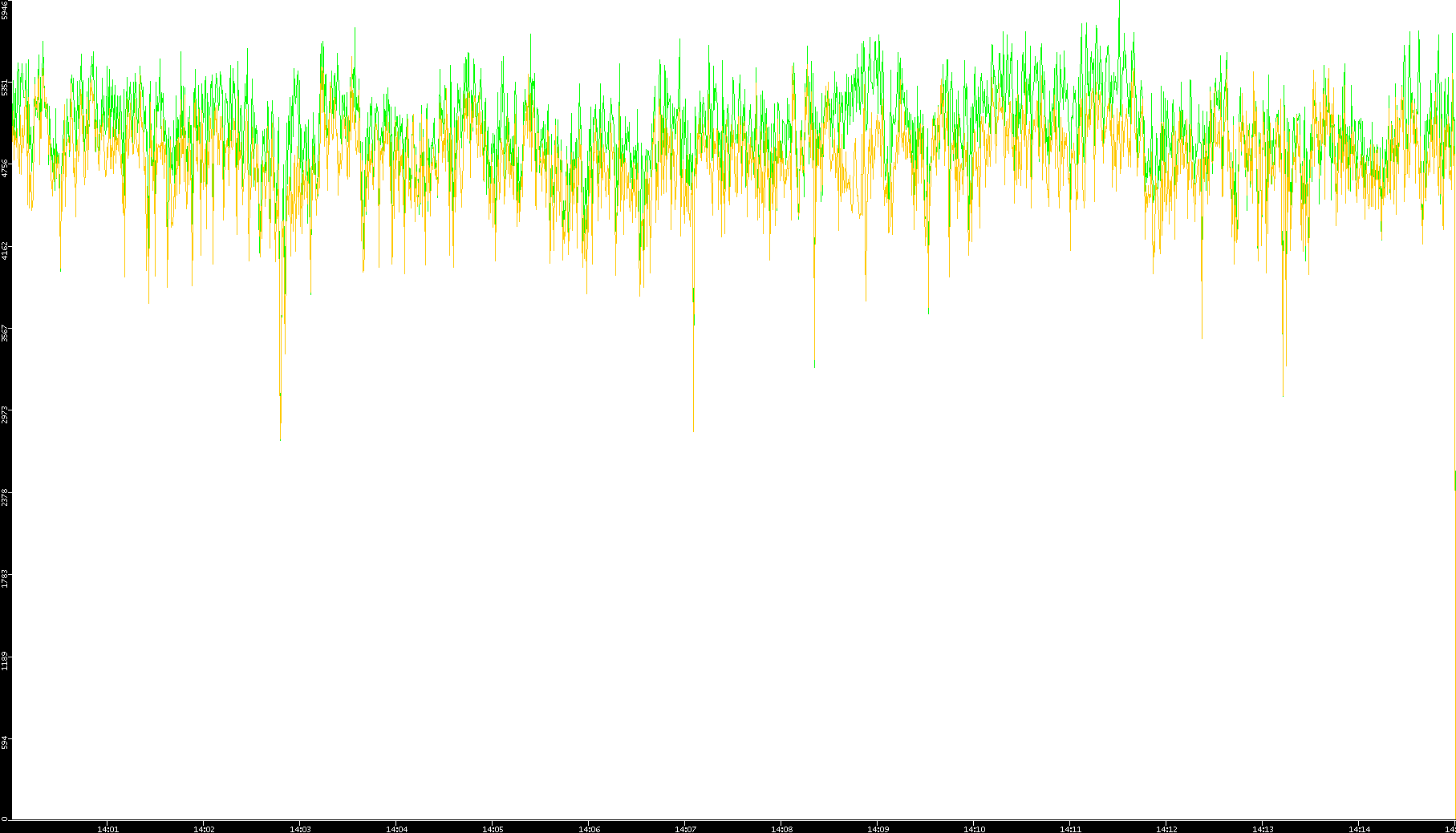
Task: Click the 14:07 time axis label
Action: (x=685, y=829)
